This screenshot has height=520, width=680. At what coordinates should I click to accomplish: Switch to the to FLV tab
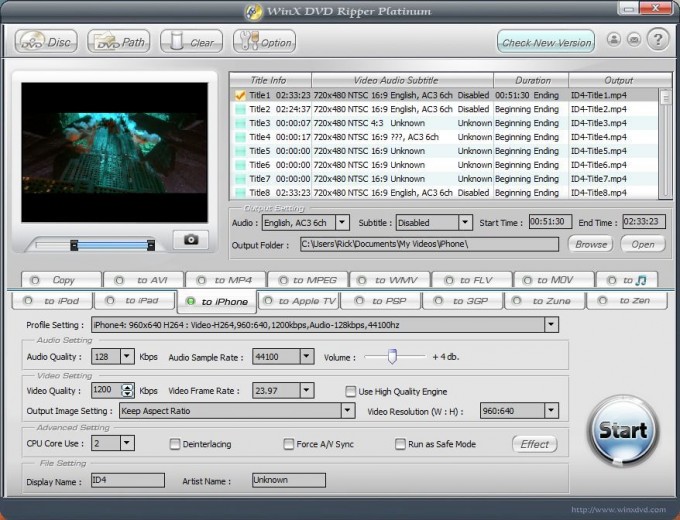click(x=472, y=280)
